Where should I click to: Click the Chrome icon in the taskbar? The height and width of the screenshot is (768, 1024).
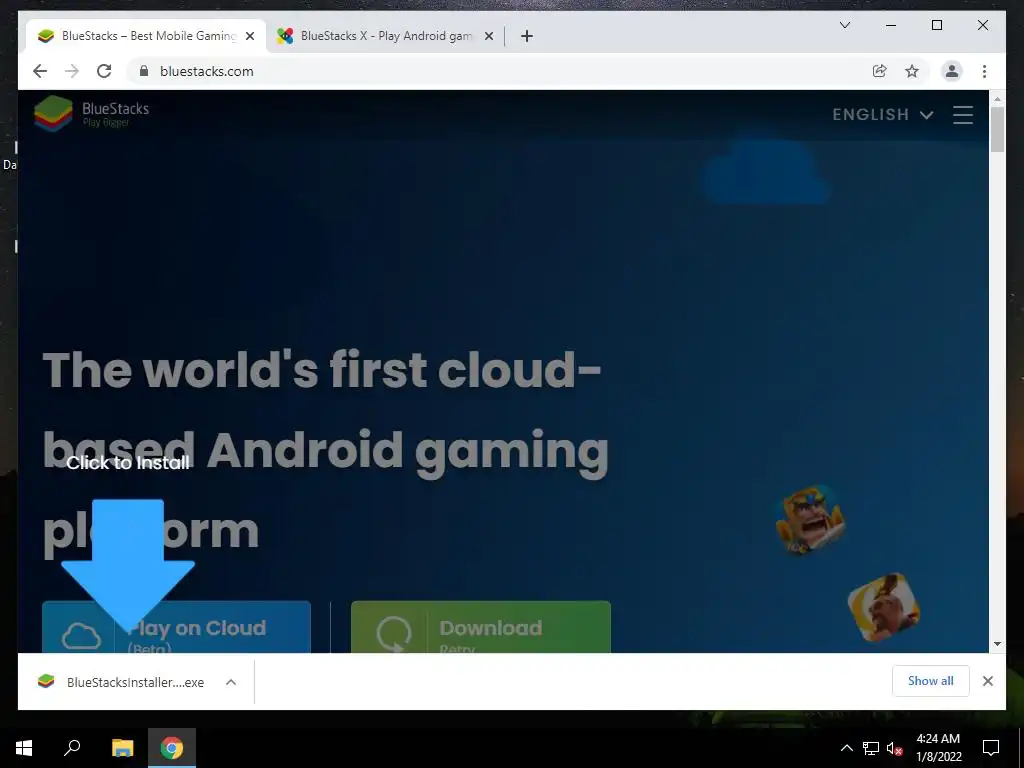pyautogui.click(x=172, y=748)
